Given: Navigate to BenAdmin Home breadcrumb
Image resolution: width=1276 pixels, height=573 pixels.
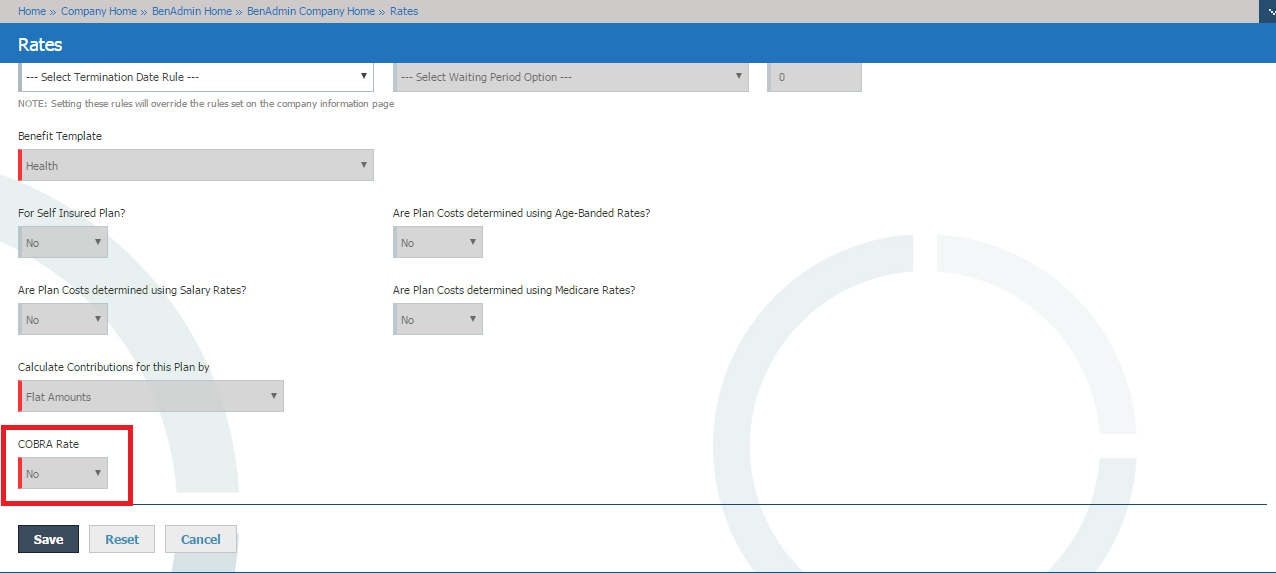Looking at the screenshot, I should coord(192,11).
